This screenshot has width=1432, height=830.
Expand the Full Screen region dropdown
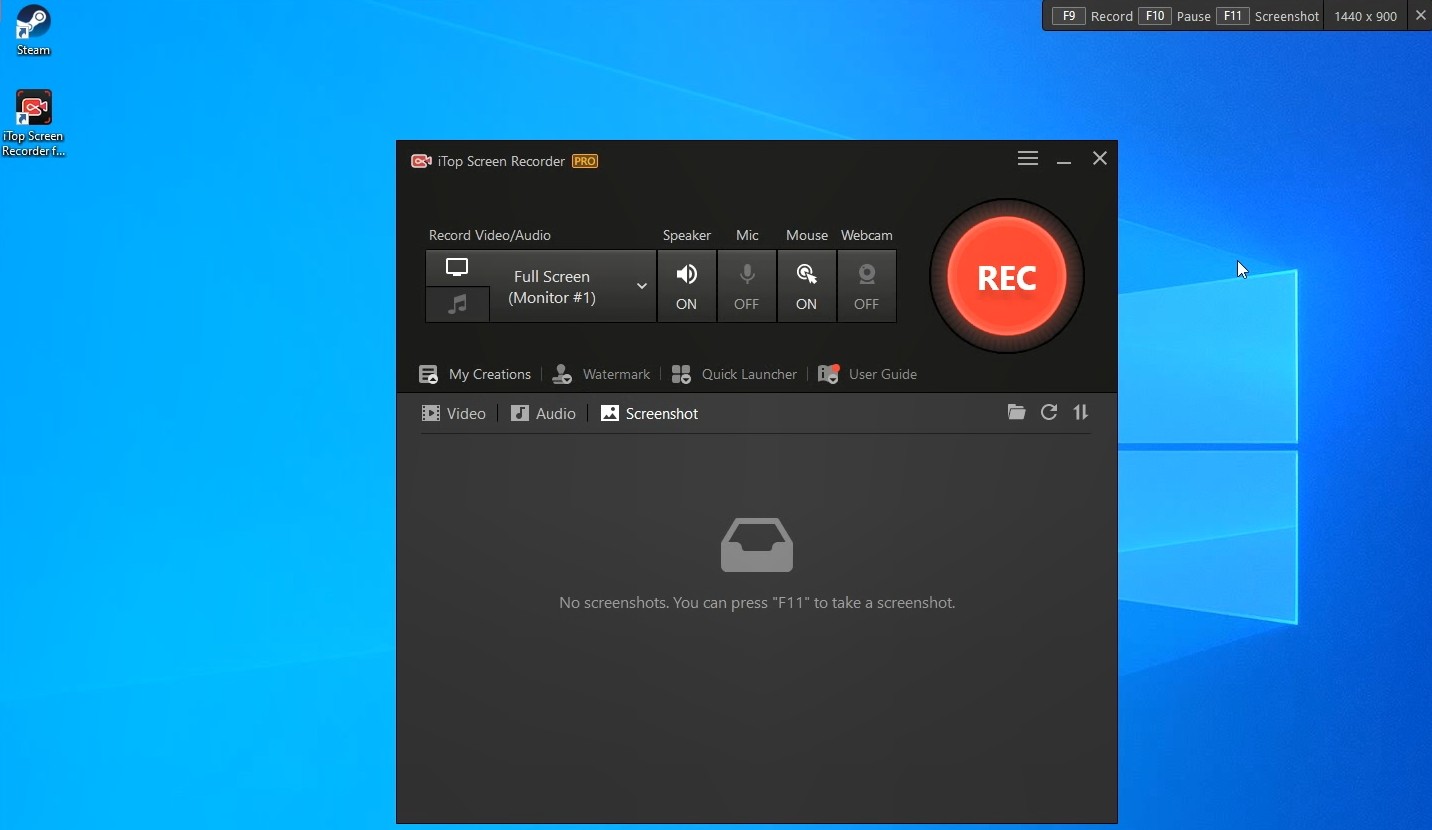point(641,286)
